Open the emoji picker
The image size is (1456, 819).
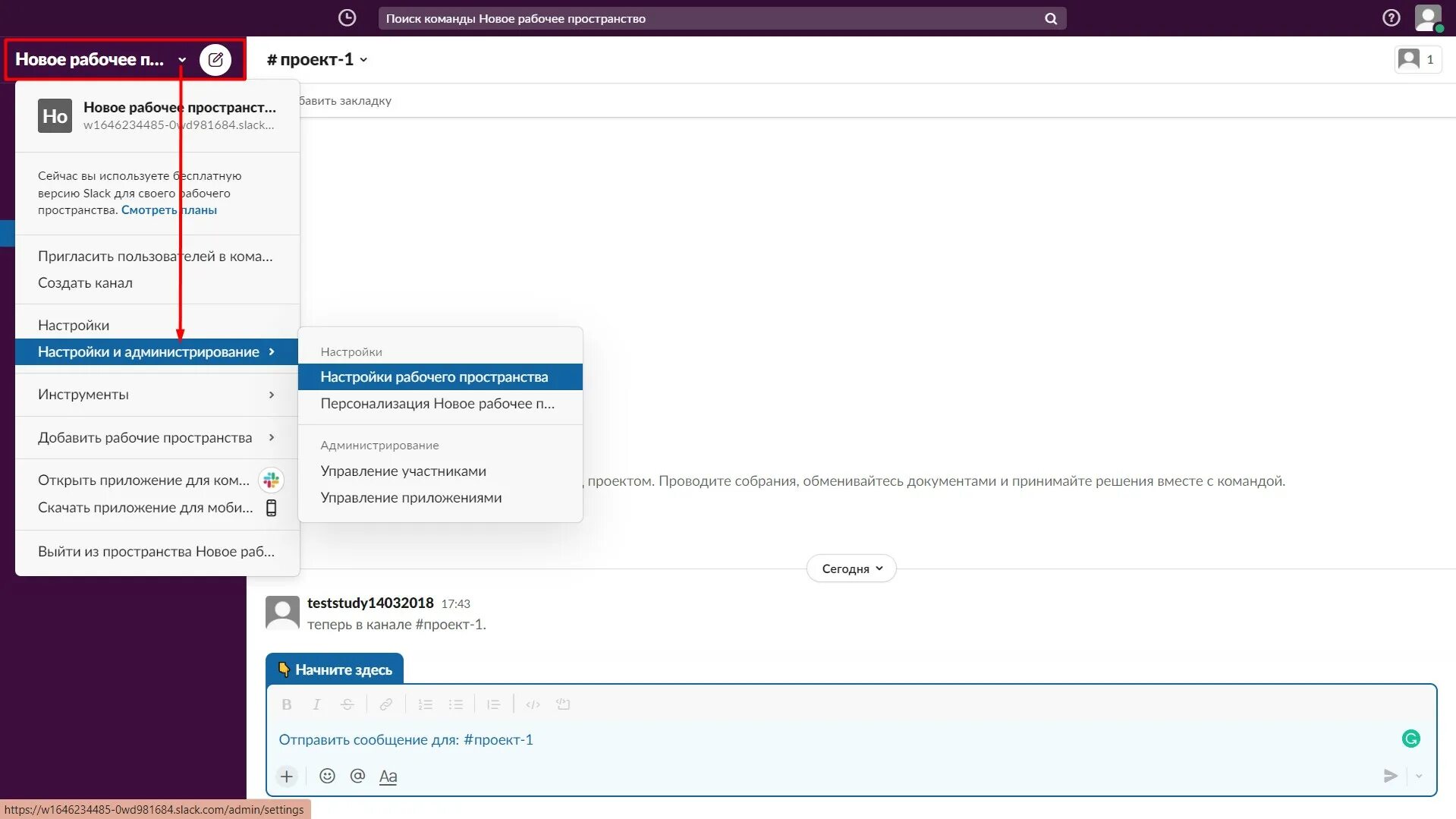coord(327,776)
